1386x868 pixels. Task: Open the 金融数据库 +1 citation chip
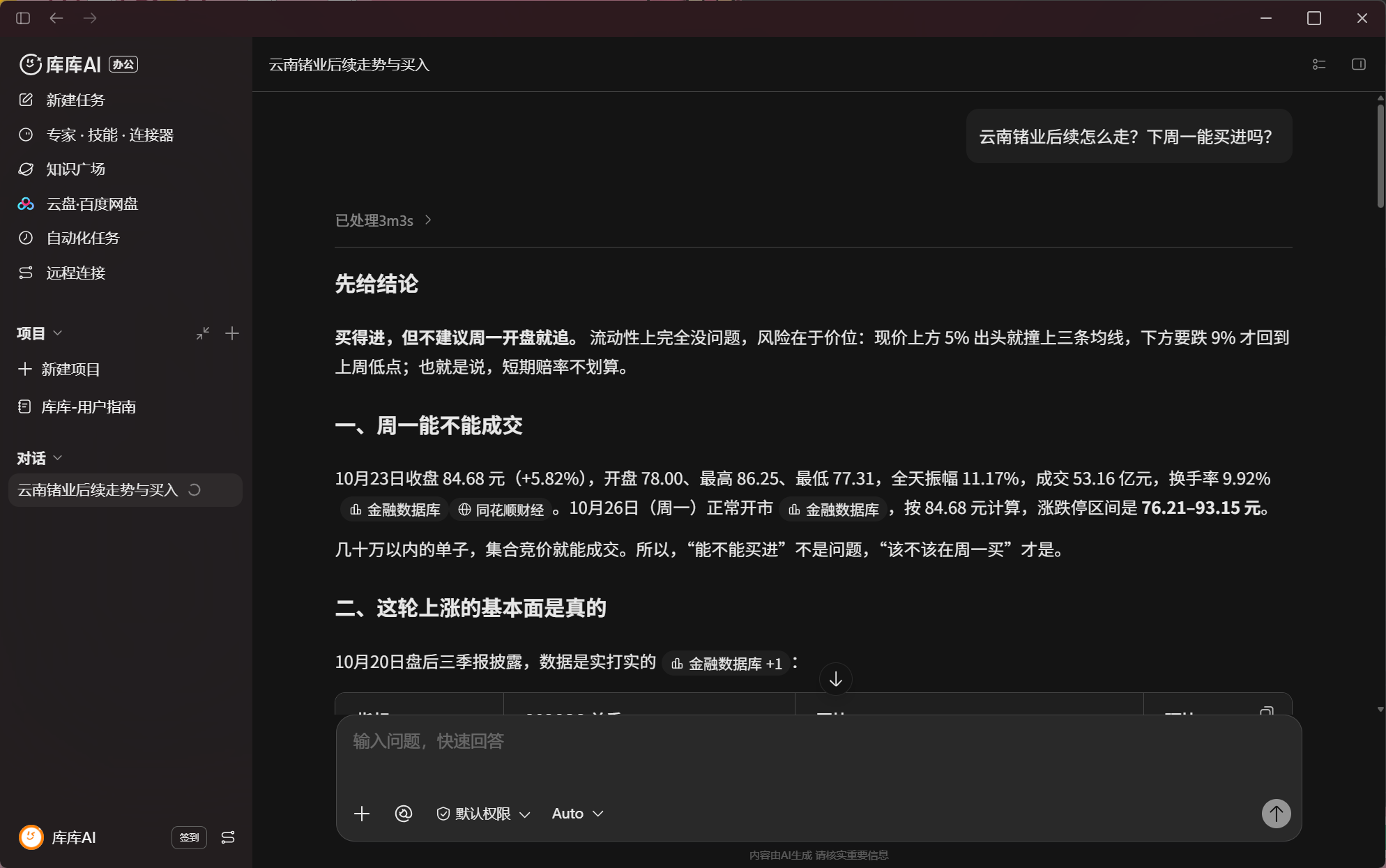726,664
